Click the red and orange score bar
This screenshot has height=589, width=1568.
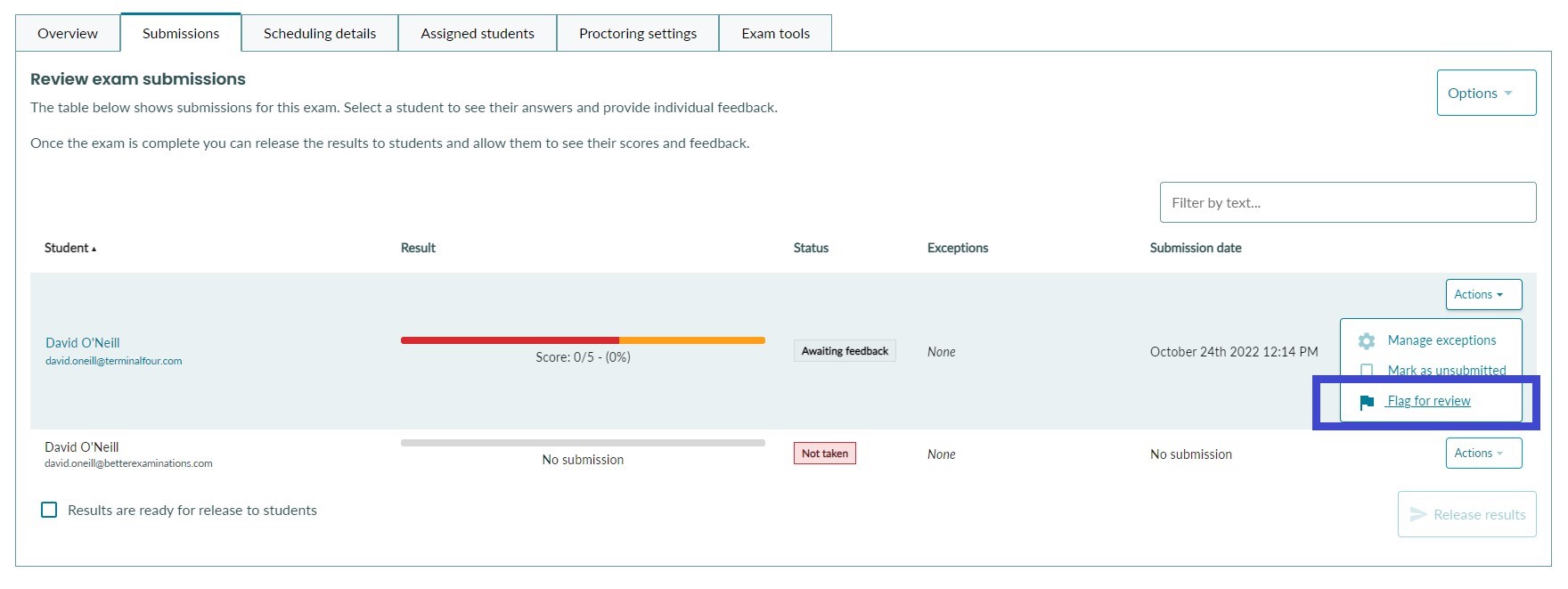tap(583, 340)
